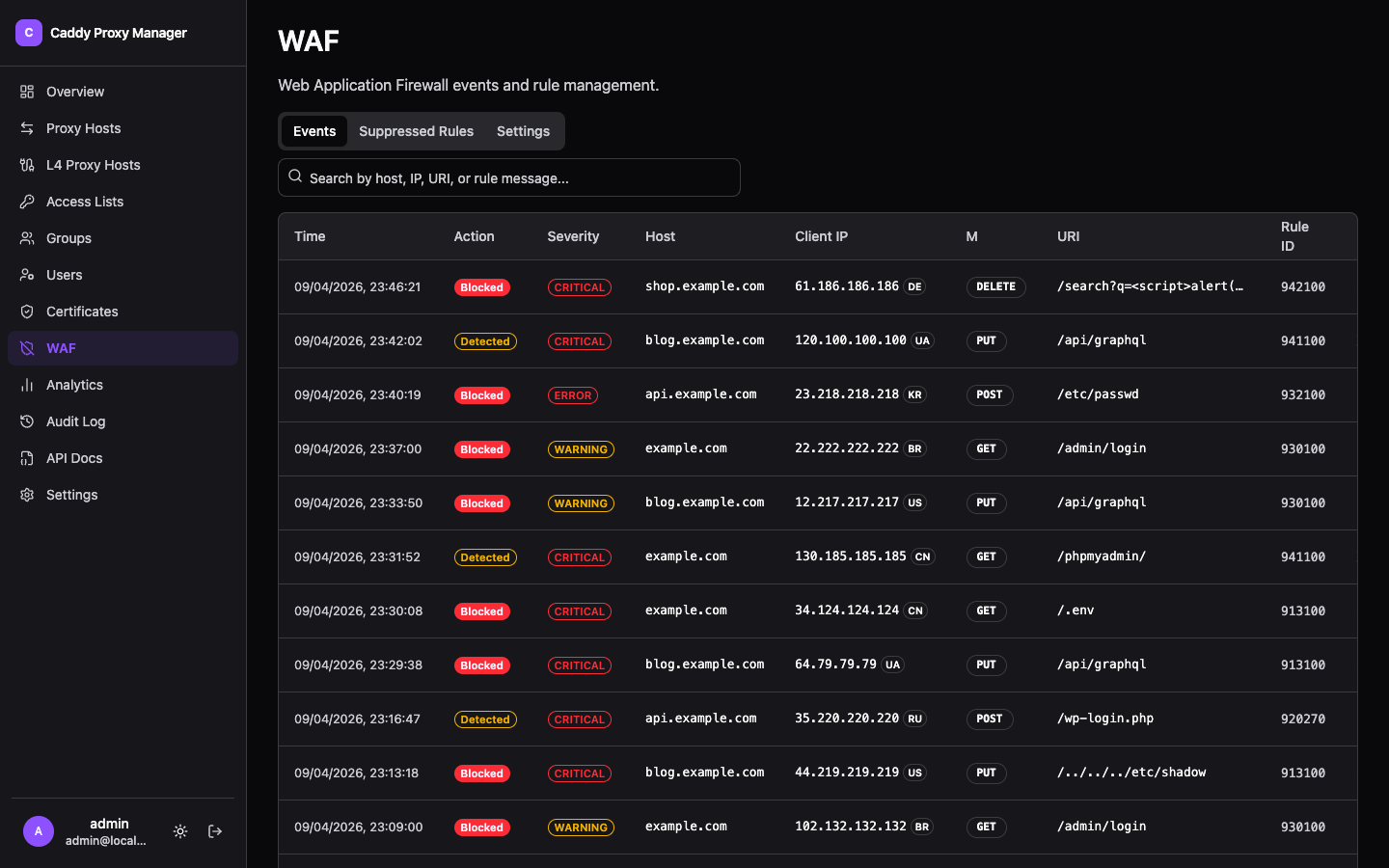This screenshot has height=868, width=1389.
Task: Click the URI /wp-login.php
Action: pyautogui.click(x=1105, y=719)
